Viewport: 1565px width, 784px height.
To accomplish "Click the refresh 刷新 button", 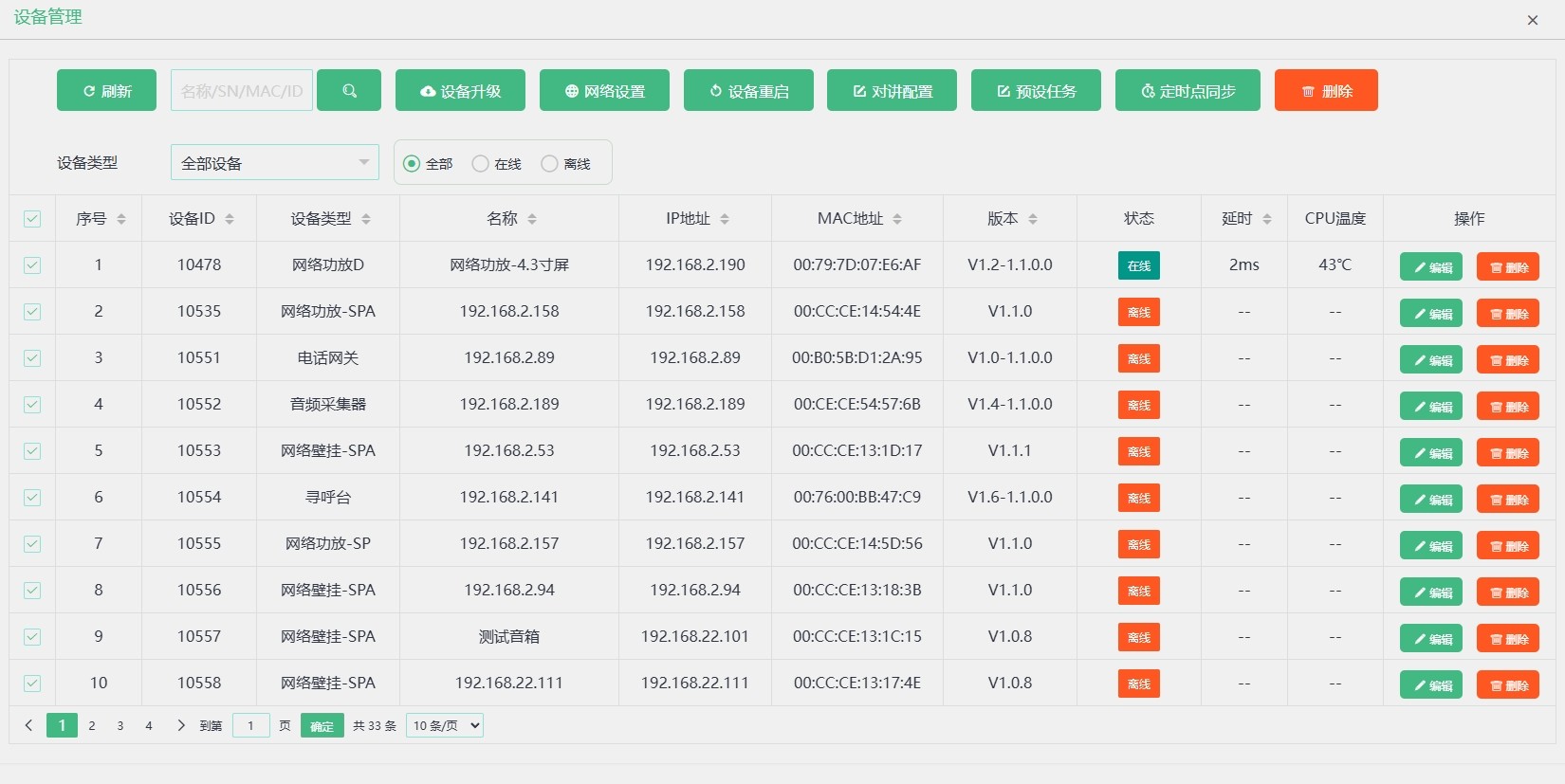I will tap(106, 91).
